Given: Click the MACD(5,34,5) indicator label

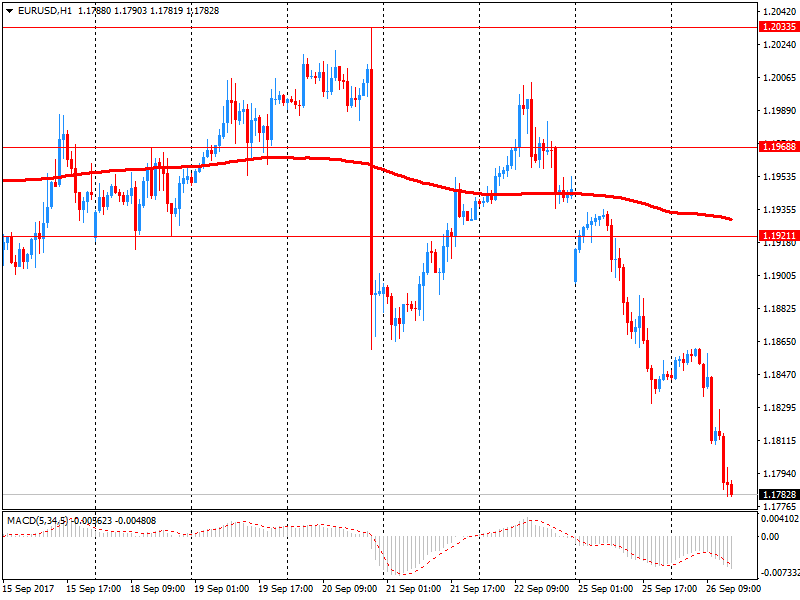Looking at the screenshot, I should pos(37,520).
